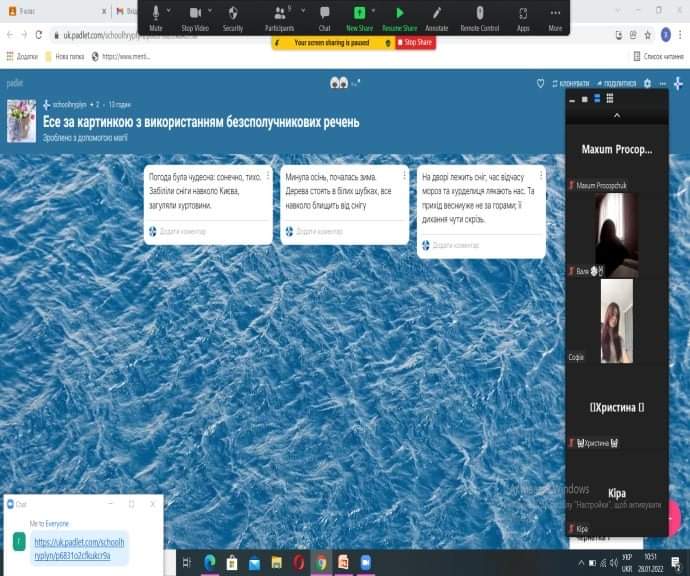Open menu of post 'На дворі лежить сніг'
690x576 pixels.
(541, 176)
